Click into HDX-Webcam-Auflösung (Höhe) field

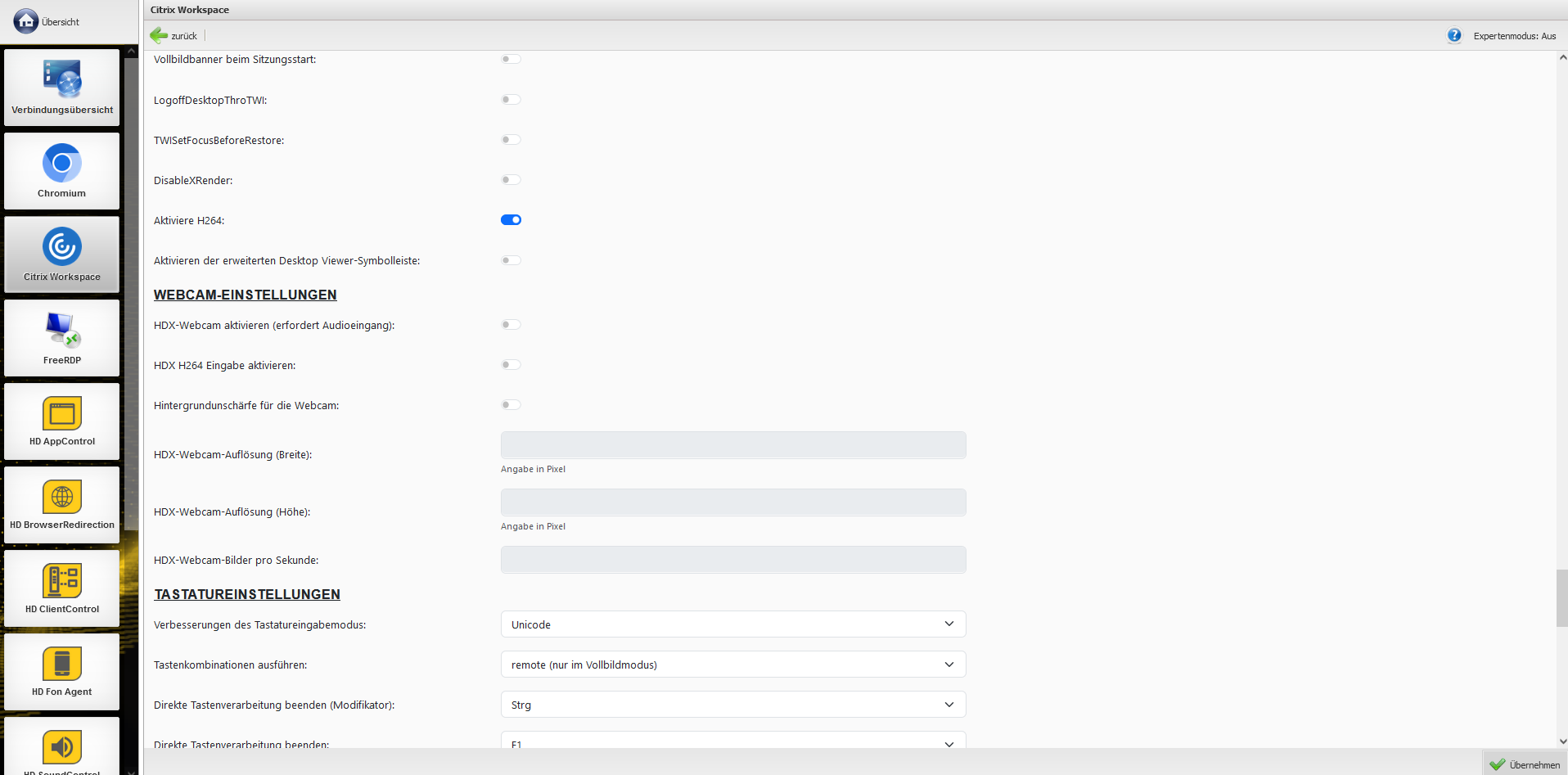[x=733, y=502]
